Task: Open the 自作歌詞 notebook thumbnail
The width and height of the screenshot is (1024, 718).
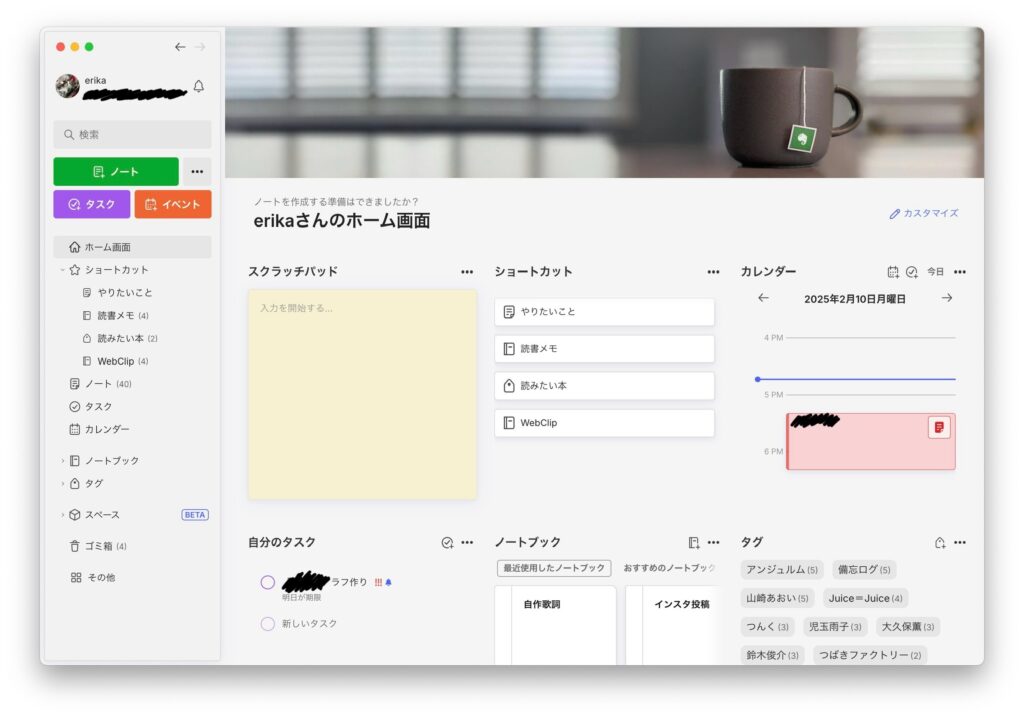Action: point(555,625)
